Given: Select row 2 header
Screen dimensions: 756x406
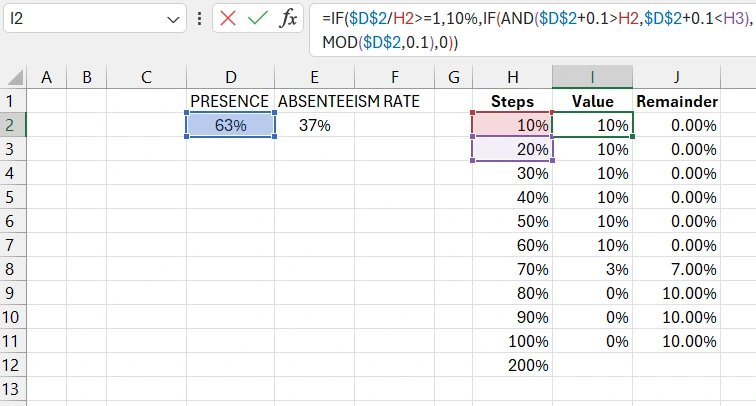Looking at the screenshot, I should pos(13,125).
